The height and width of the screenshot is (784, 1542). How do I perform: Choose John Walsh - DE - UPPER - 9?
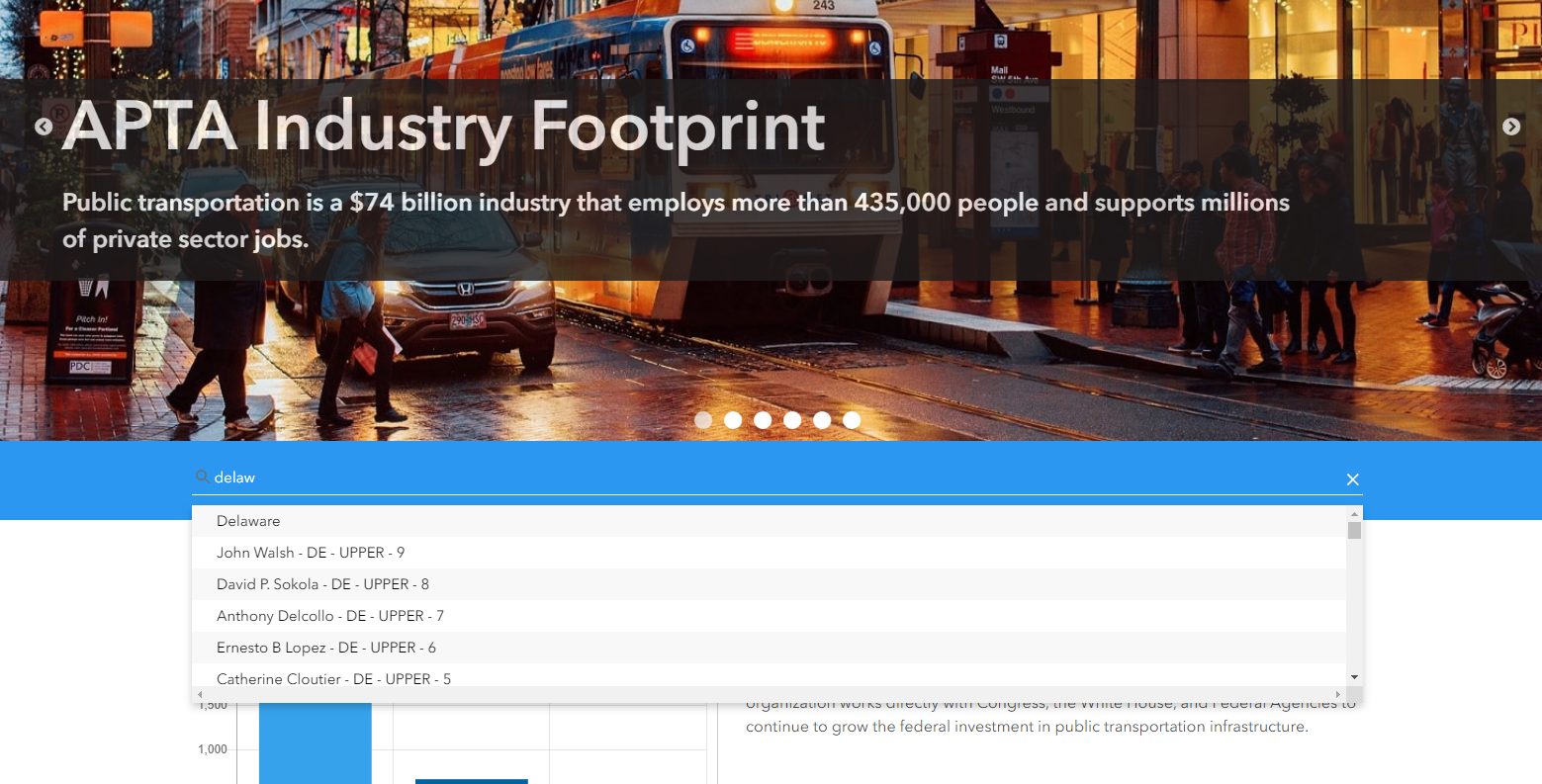(769, 553)
